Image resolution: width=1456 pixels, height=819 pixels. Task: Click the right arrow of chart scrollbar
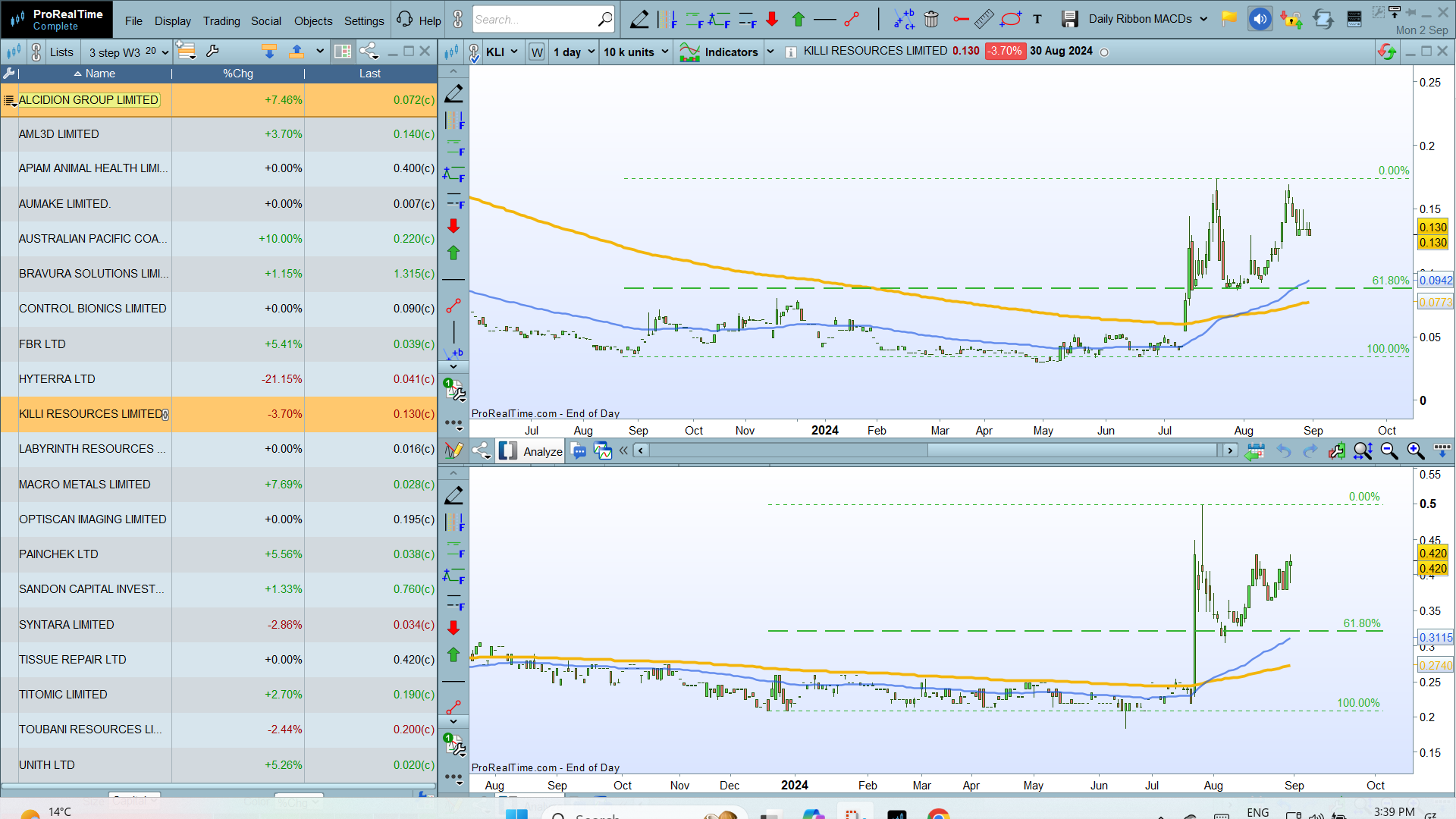[1230, 450]
